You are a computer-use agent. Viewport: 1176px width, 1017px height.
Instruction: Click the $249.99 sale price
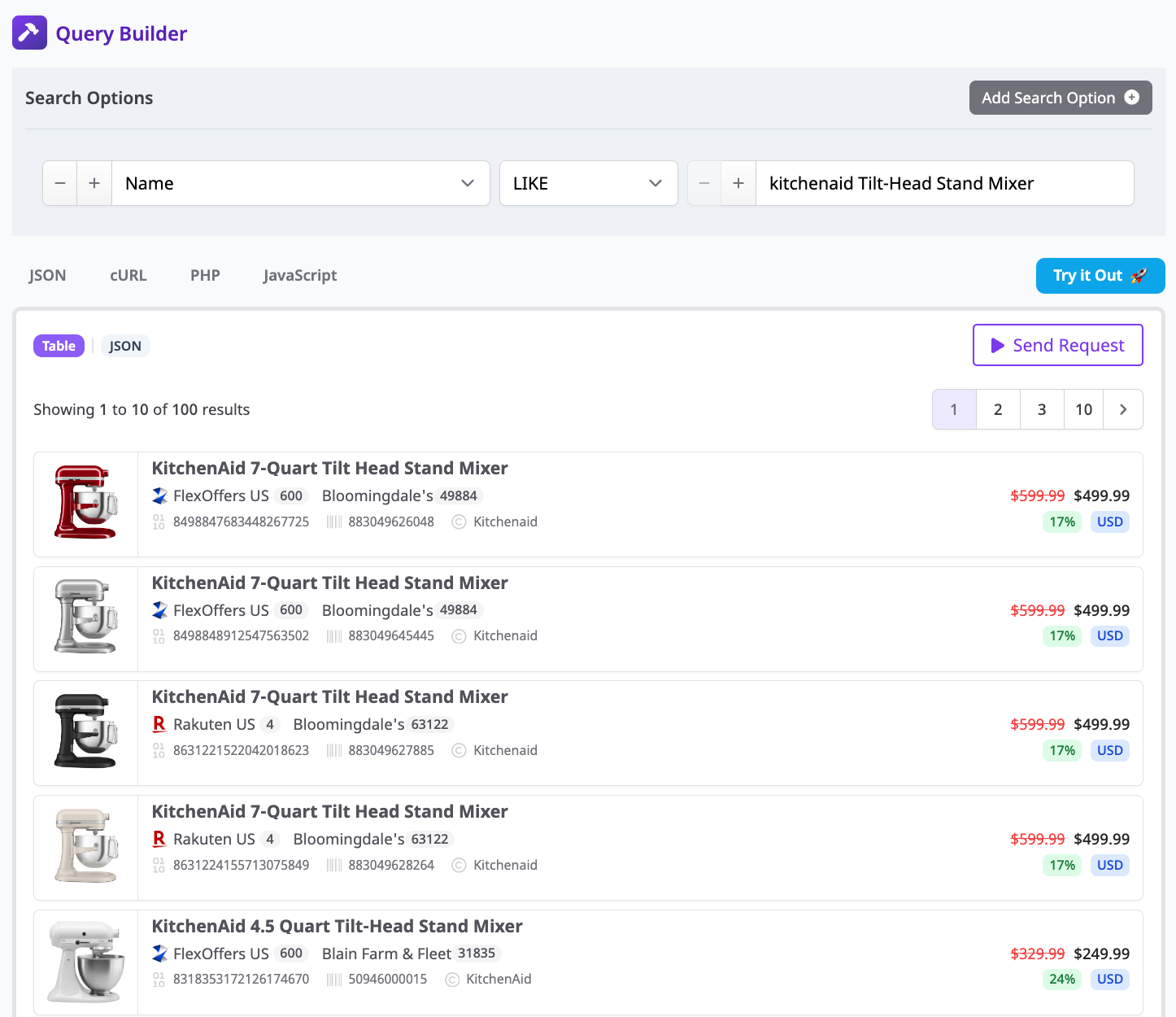(1101, 954)
